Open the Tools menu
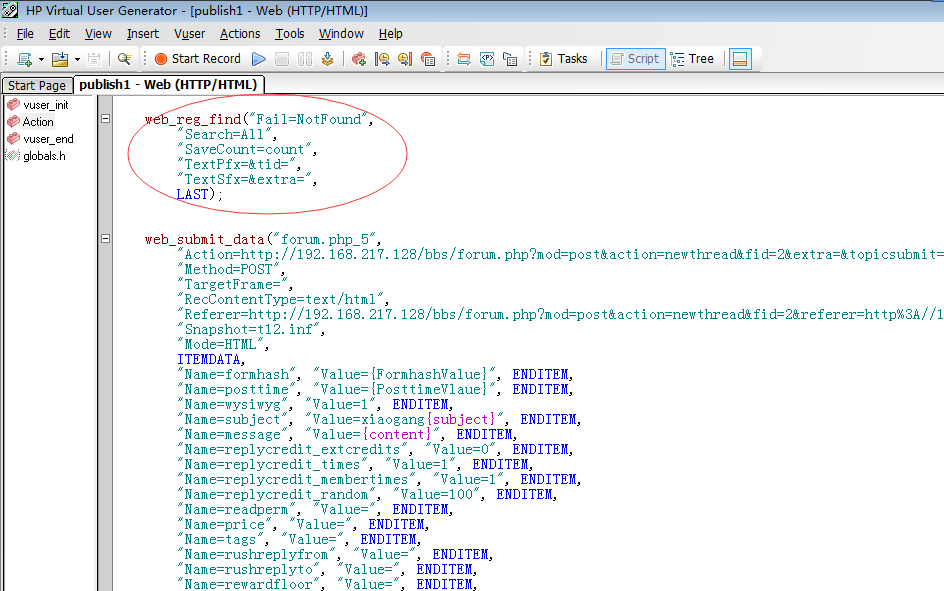This screenshot has width=944, height=591. pos(290,34)
